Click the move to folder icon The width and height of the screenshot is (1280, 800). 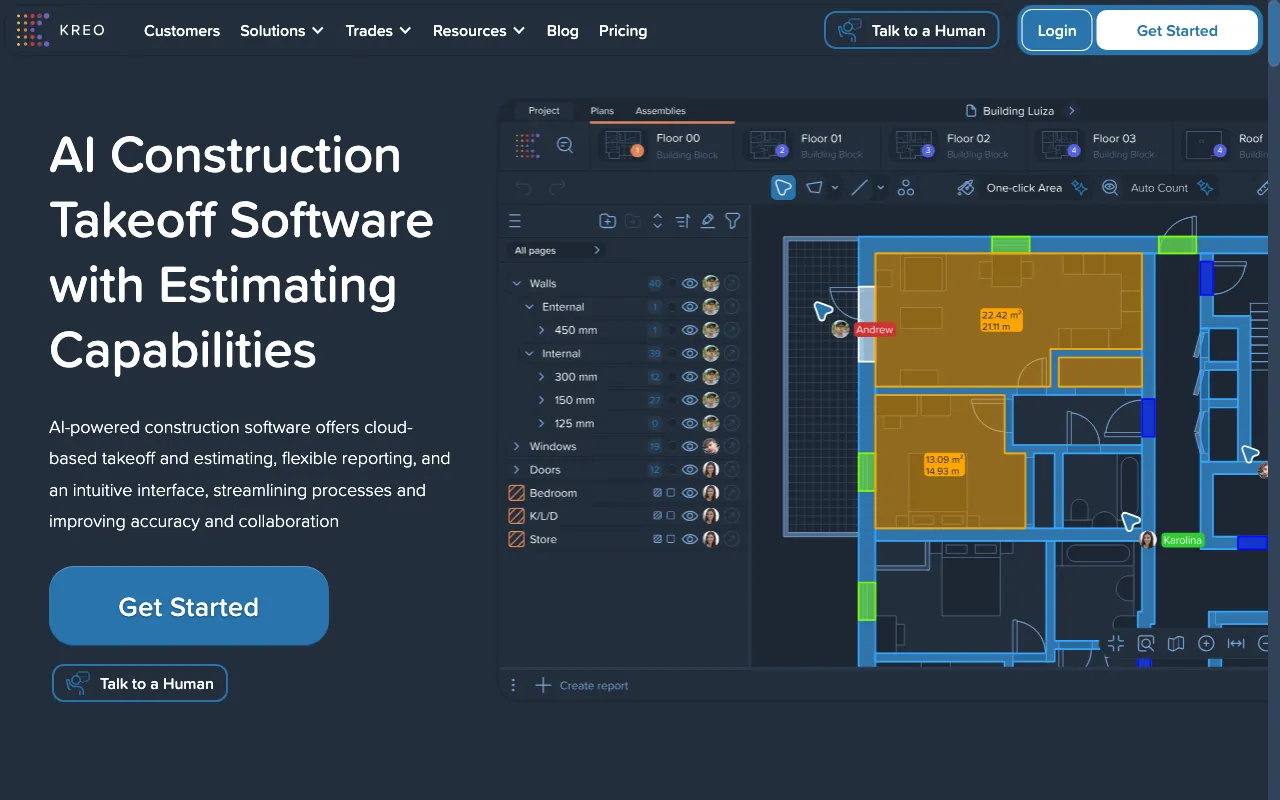pos(632,221)
